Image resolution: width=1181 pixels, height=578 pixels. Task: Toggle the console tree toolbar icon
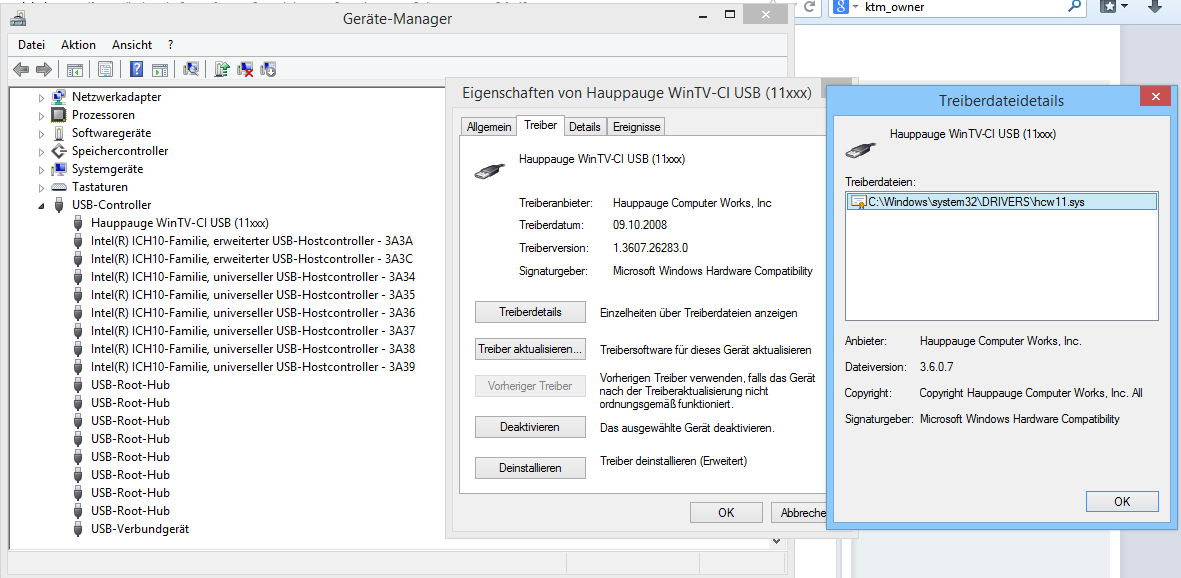coord(75,70)
